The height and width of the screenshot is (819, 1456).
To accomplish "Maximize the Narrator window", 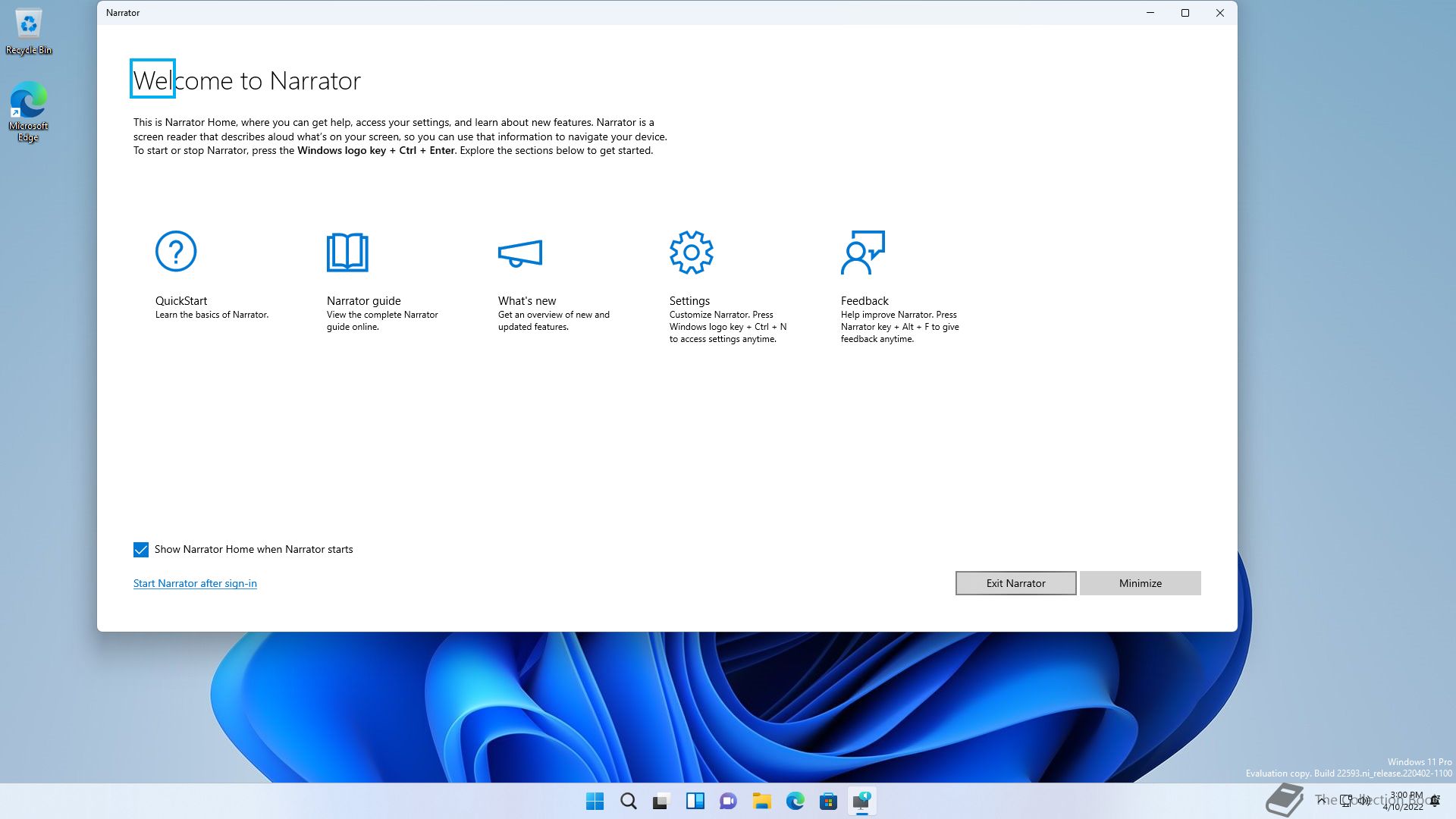I will (1185, 13).
